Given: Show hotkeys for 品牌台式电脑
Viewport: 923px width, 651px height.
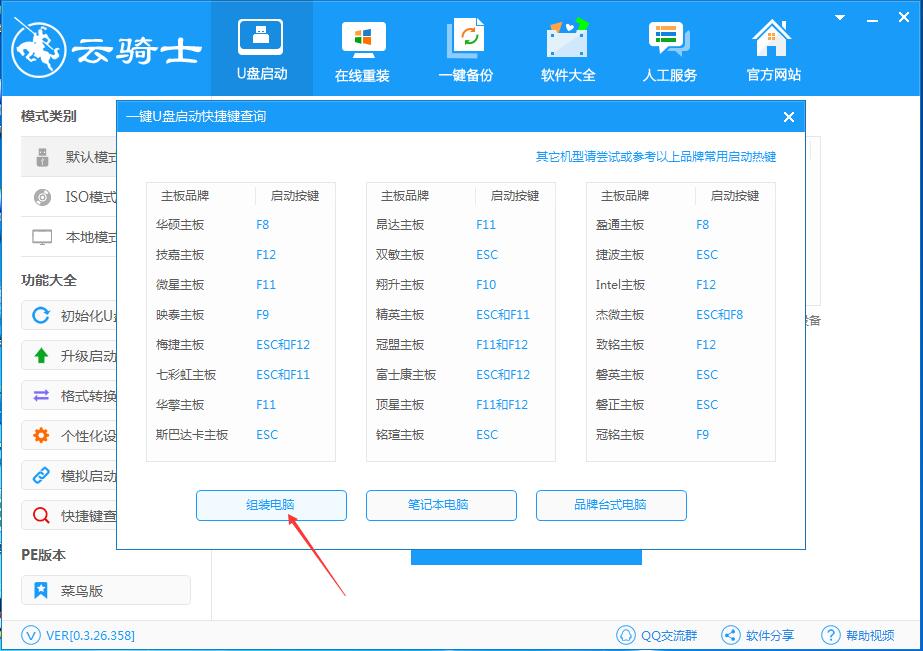Looking at the screenshot, I should [x=611, y=505].
